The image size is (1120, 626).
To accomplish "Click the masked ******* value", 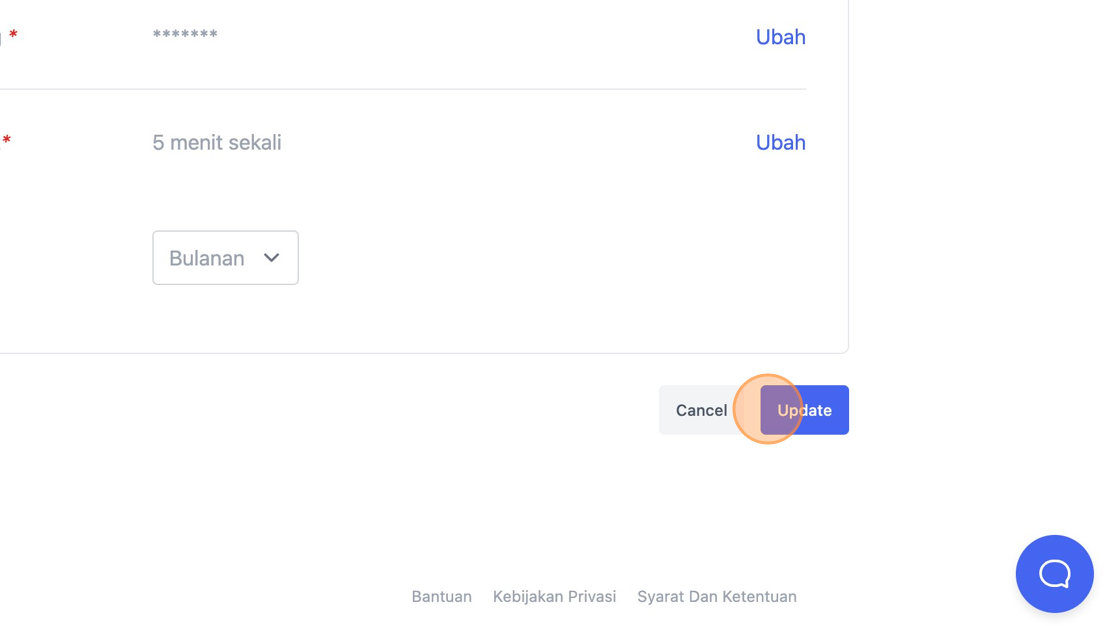I will [x=185, y=34].
